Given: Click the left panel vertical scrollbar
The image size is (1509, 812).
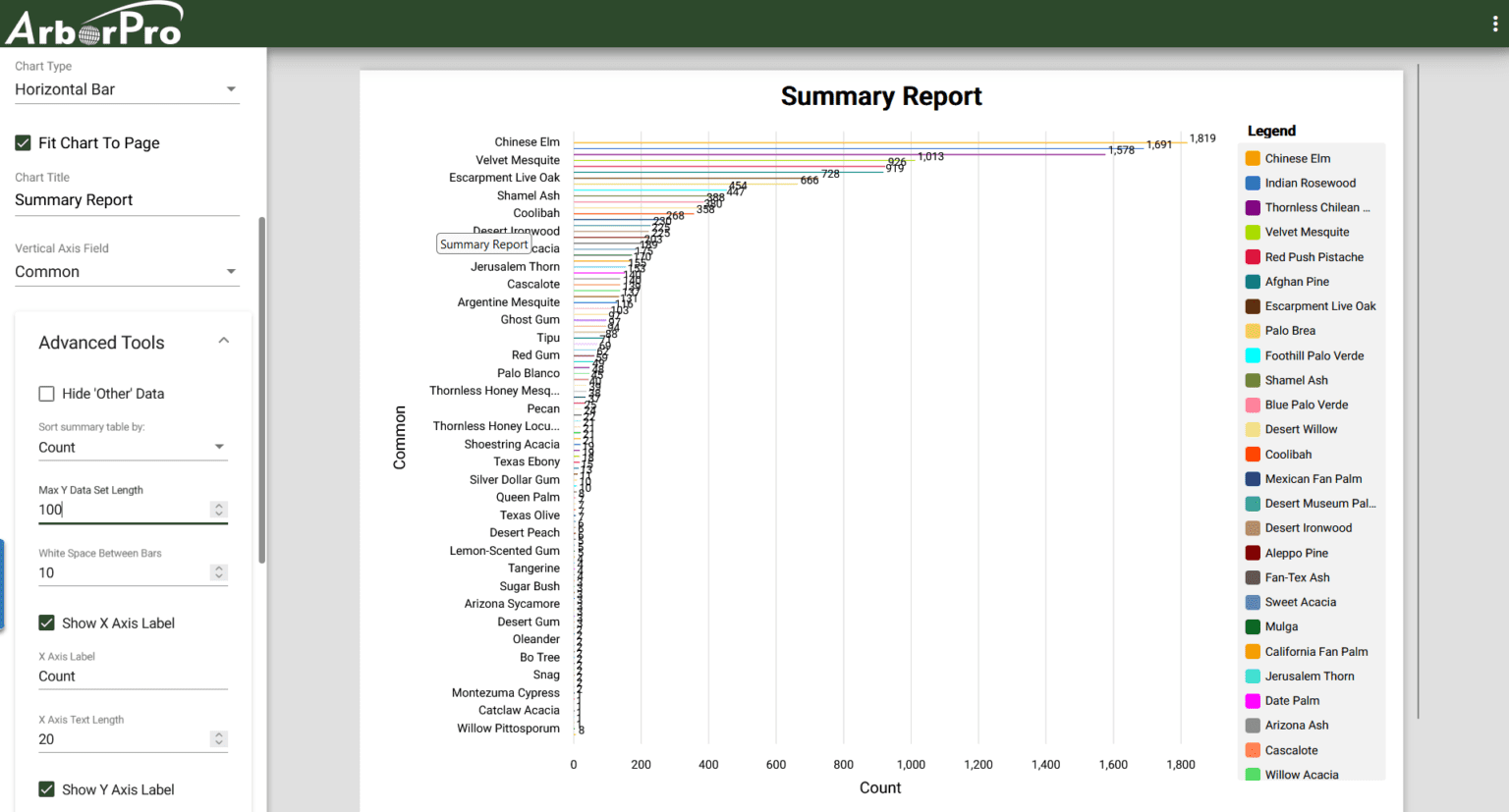Looking at the screenshot, I should point(261,391).
